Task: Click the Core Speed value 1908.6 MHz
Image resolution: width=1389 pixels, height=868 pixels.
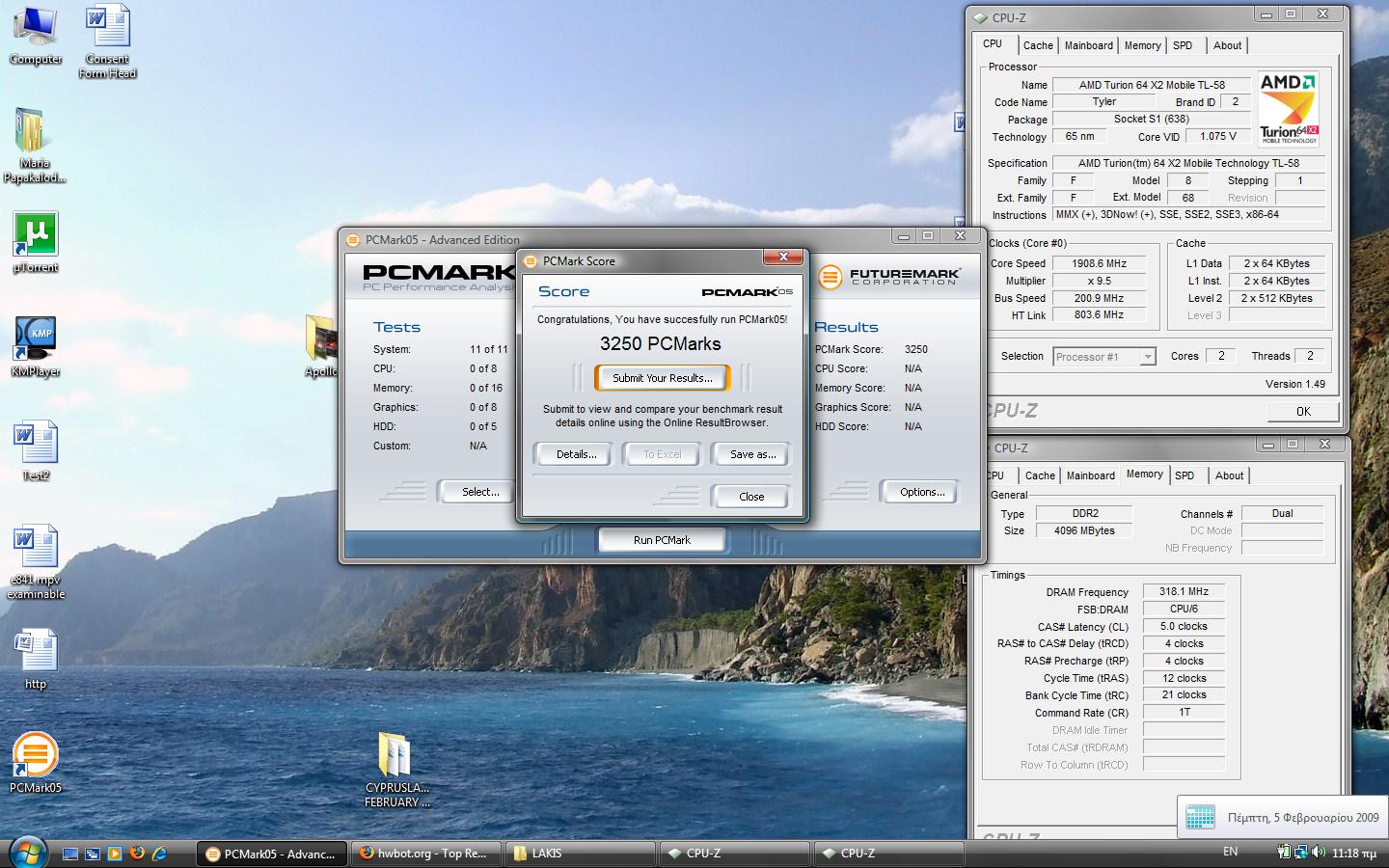Action: click(x=1100, y=263)
